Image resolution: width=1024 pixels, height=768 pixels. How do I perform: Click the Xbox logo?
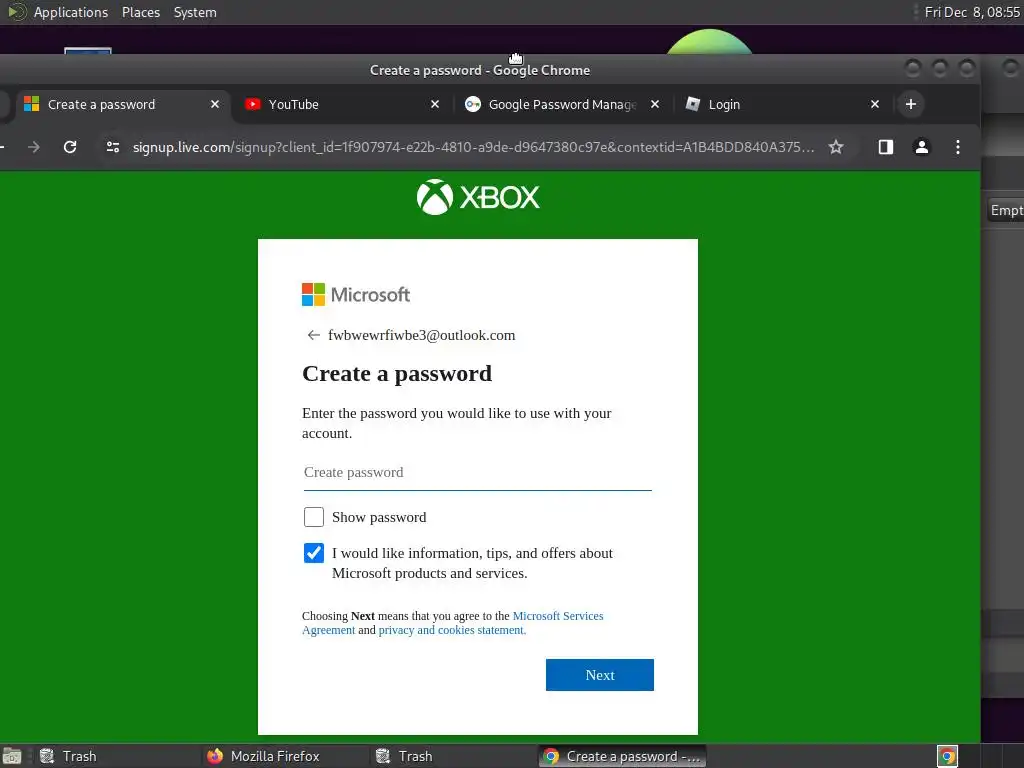(478, 197)
